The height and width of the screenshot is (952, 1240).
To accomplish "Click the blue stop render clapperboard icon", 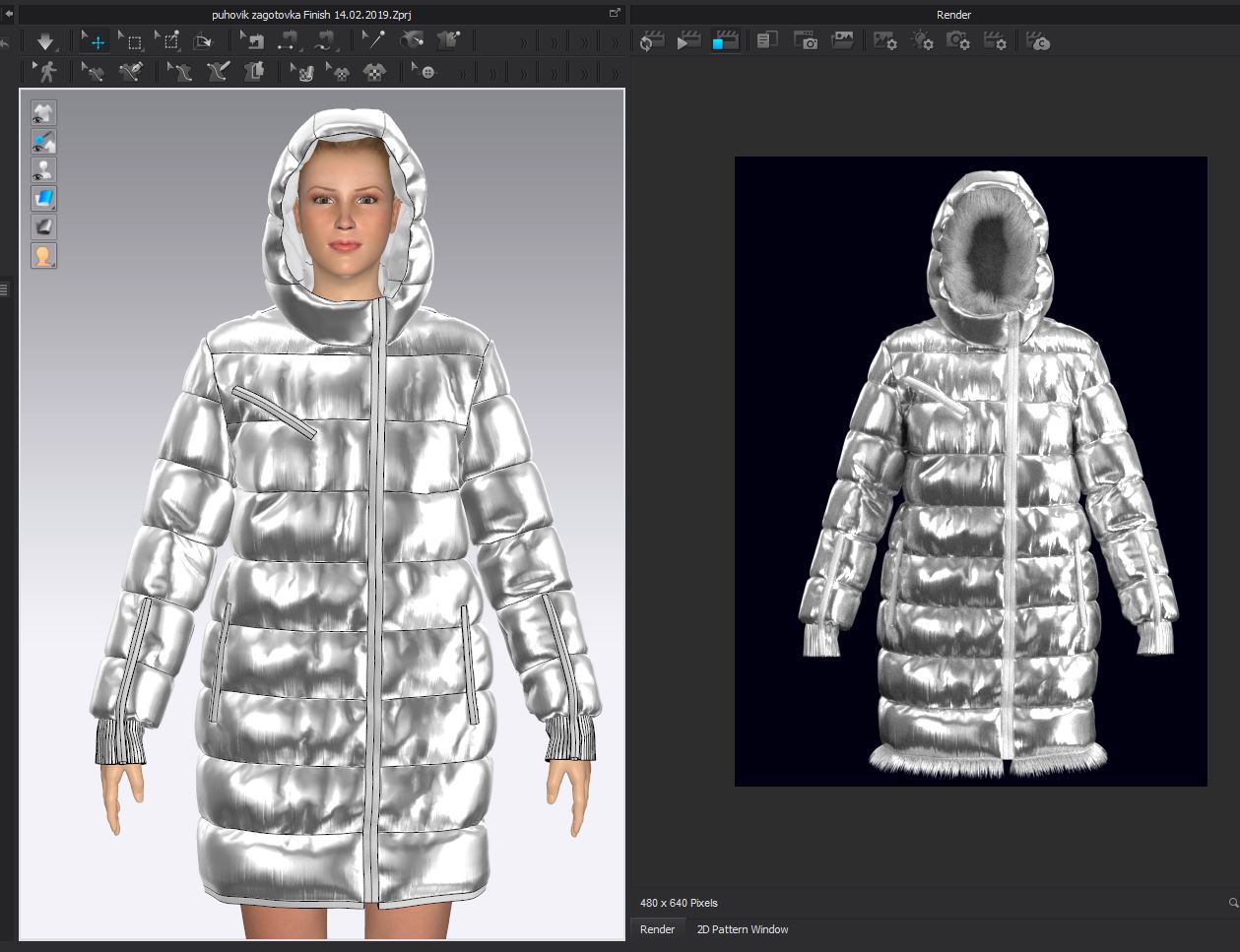I will tap(725, 41).
